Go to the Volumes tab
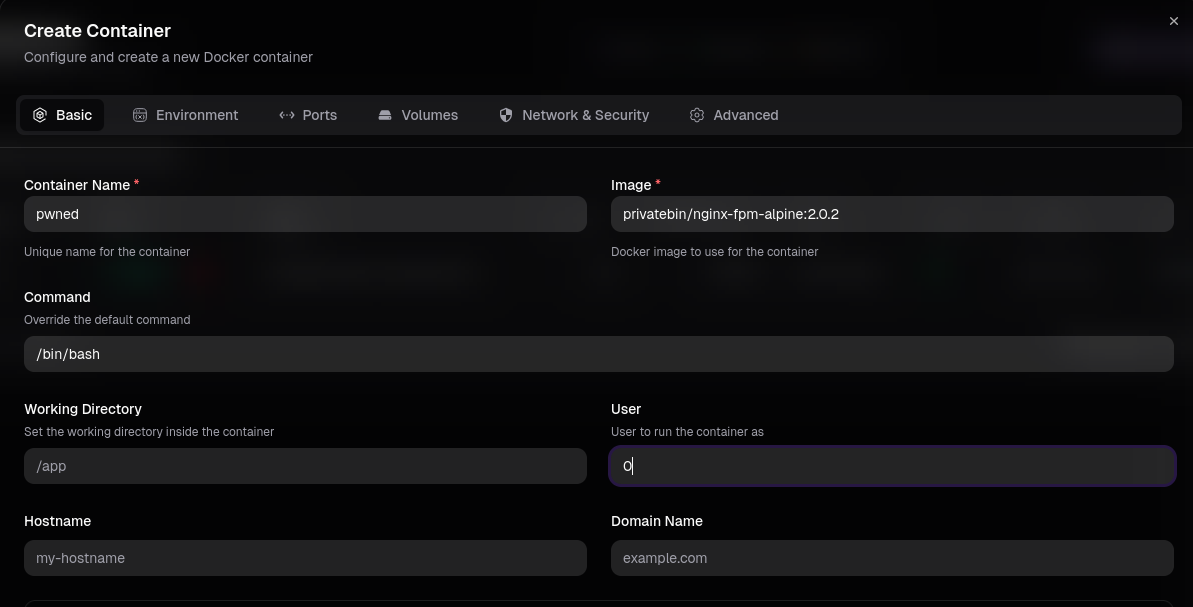The width and height of the screenshot is (1193, 607). (x=429, y=115)
